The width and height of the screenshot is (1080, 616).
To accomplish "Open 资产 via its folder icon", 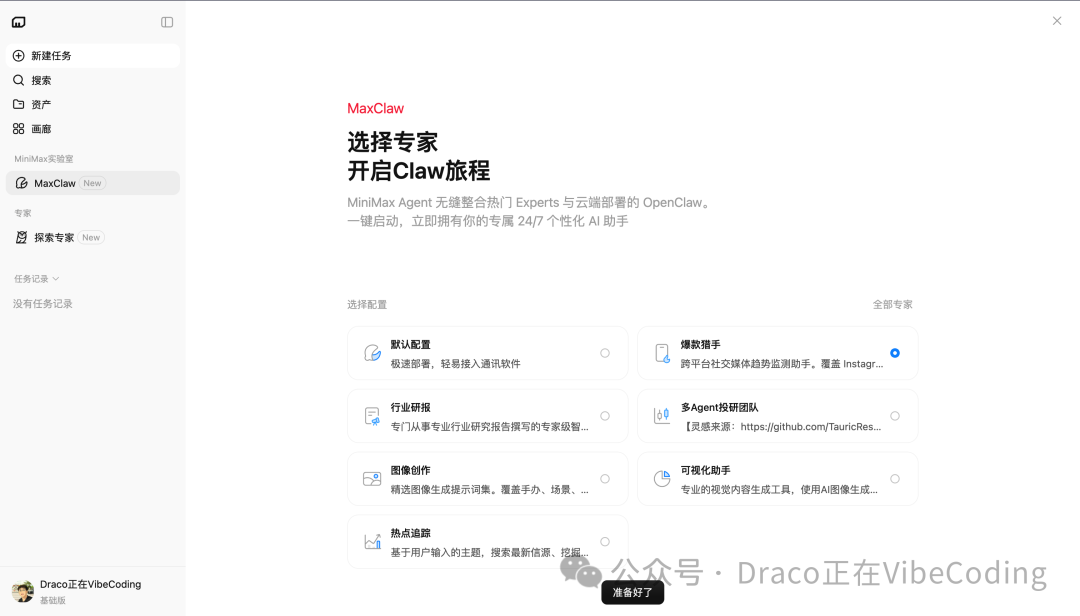I will [20, 104].
